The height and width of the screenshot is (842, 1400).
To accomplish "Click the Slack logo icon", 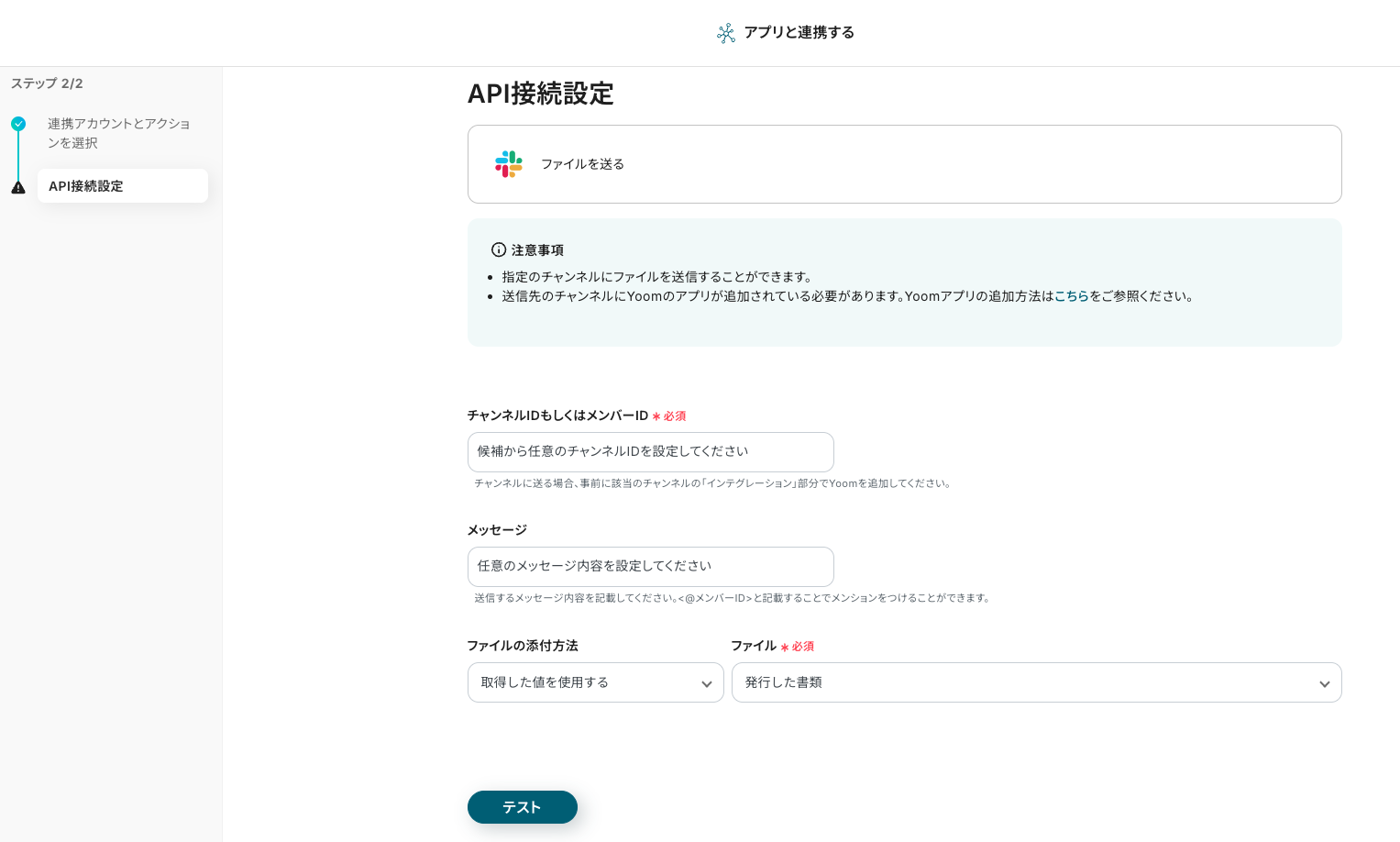I will point(508,164).
